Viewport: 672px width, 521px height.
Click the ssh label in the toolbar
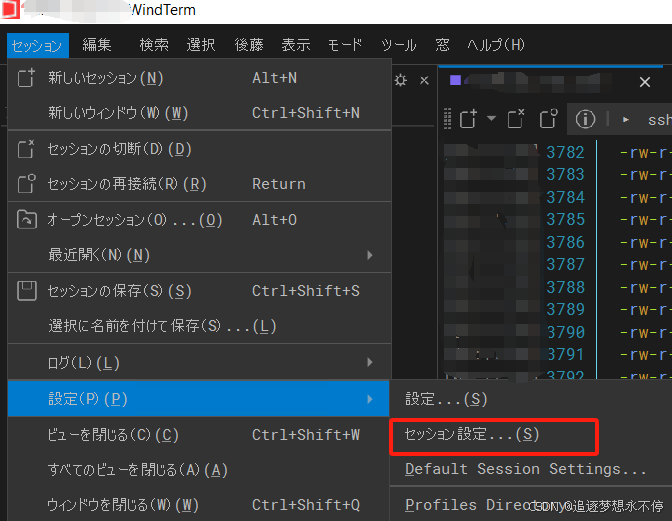[x=660, y=120]
